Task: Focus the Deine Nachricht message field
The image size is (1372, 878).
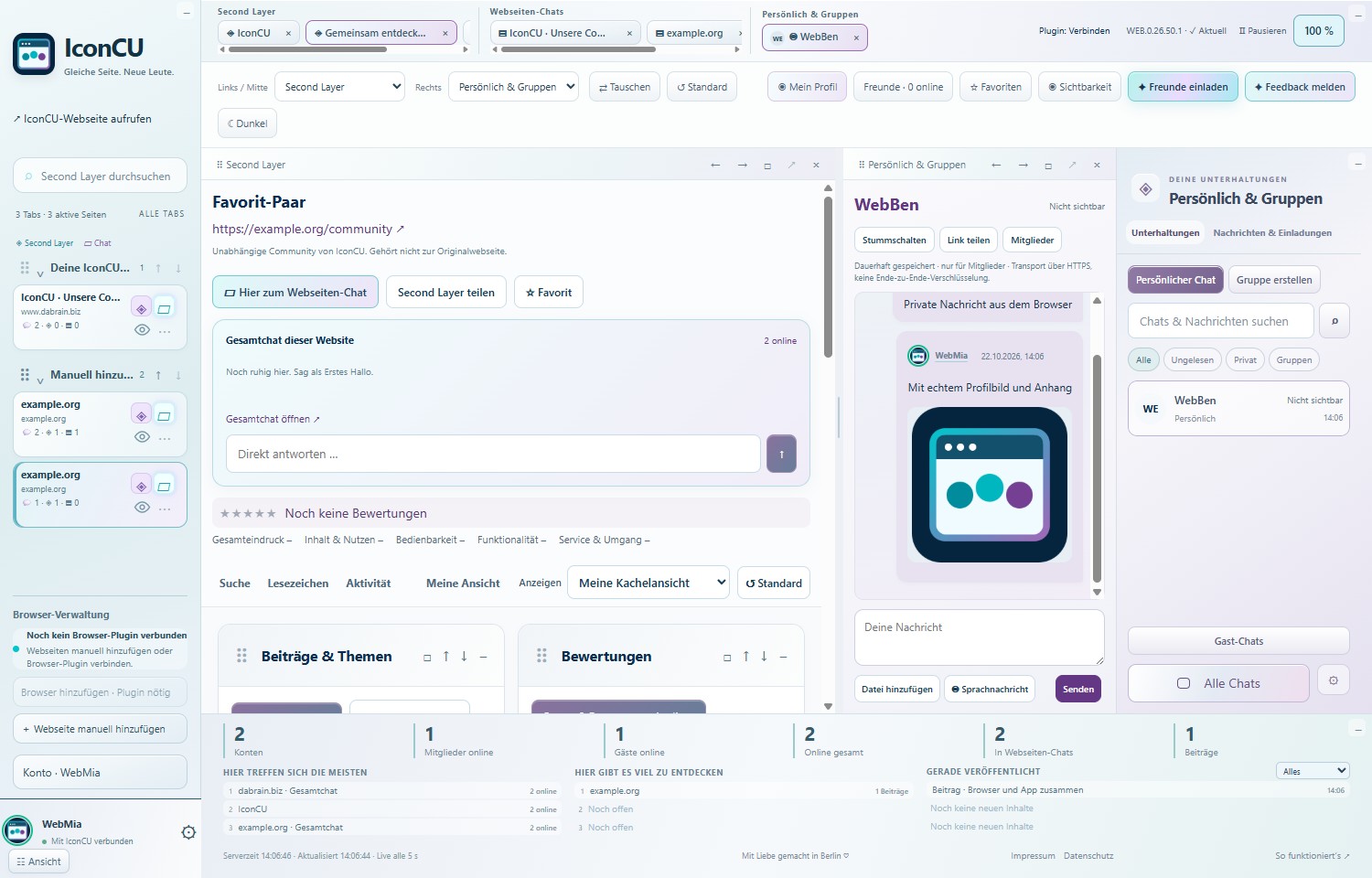Action: [979, 637]
